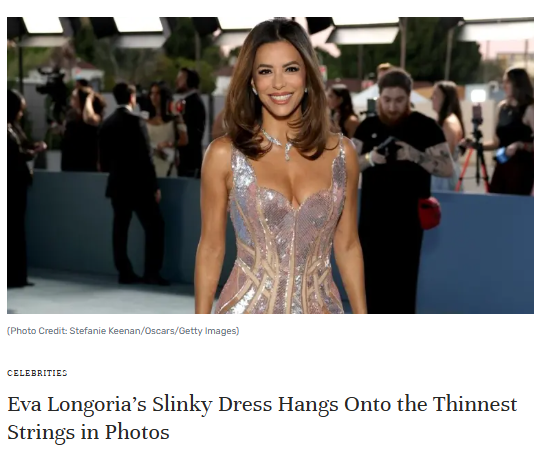
Task: Click 'Slinky Dress' words in the headline
Action: pyautogui.click(x=211, y=404)
